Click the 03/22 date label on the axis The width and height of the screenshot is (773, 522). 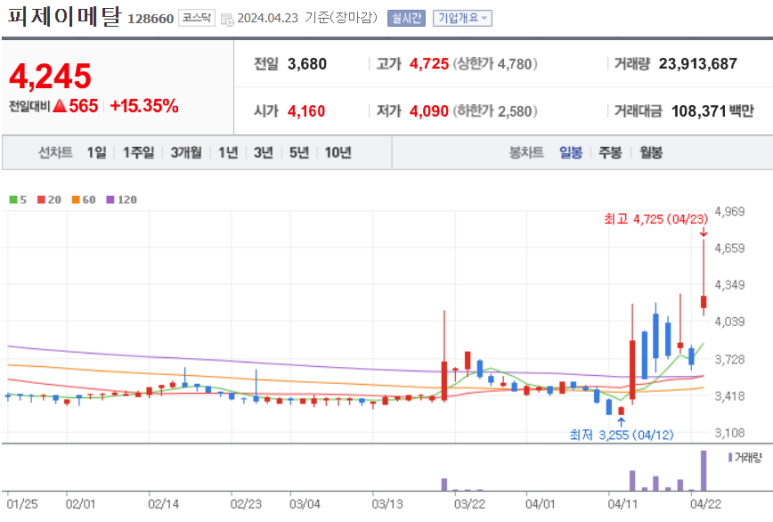[469, 504]
